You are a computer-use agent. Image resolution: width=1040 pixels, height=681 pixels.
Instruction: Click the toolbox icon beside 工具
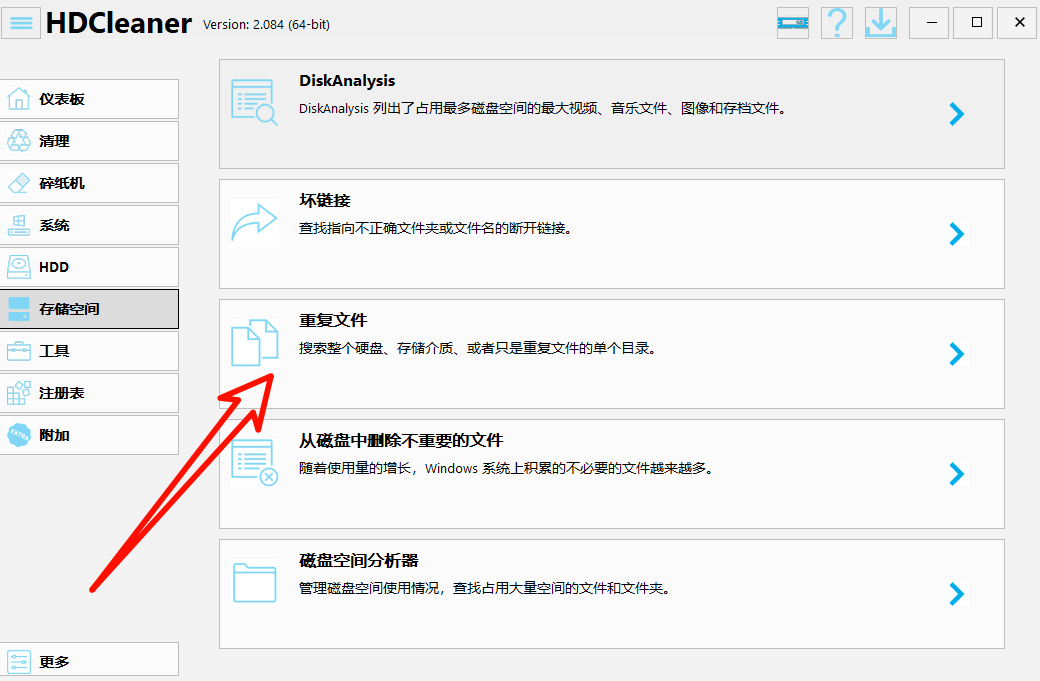19,351
